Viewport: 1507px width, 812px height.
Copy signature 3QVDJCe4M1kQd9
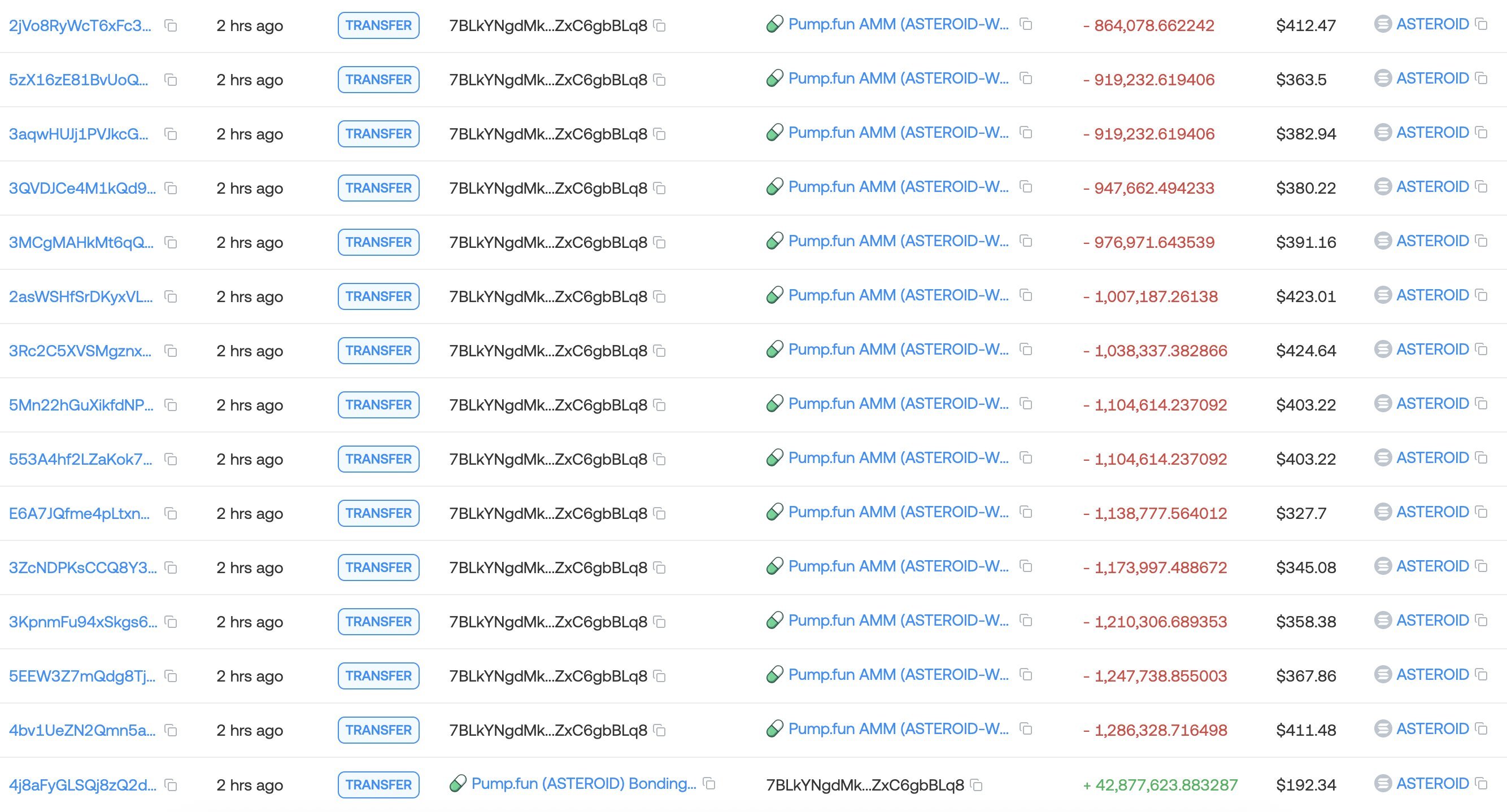(x=171, y=189)
